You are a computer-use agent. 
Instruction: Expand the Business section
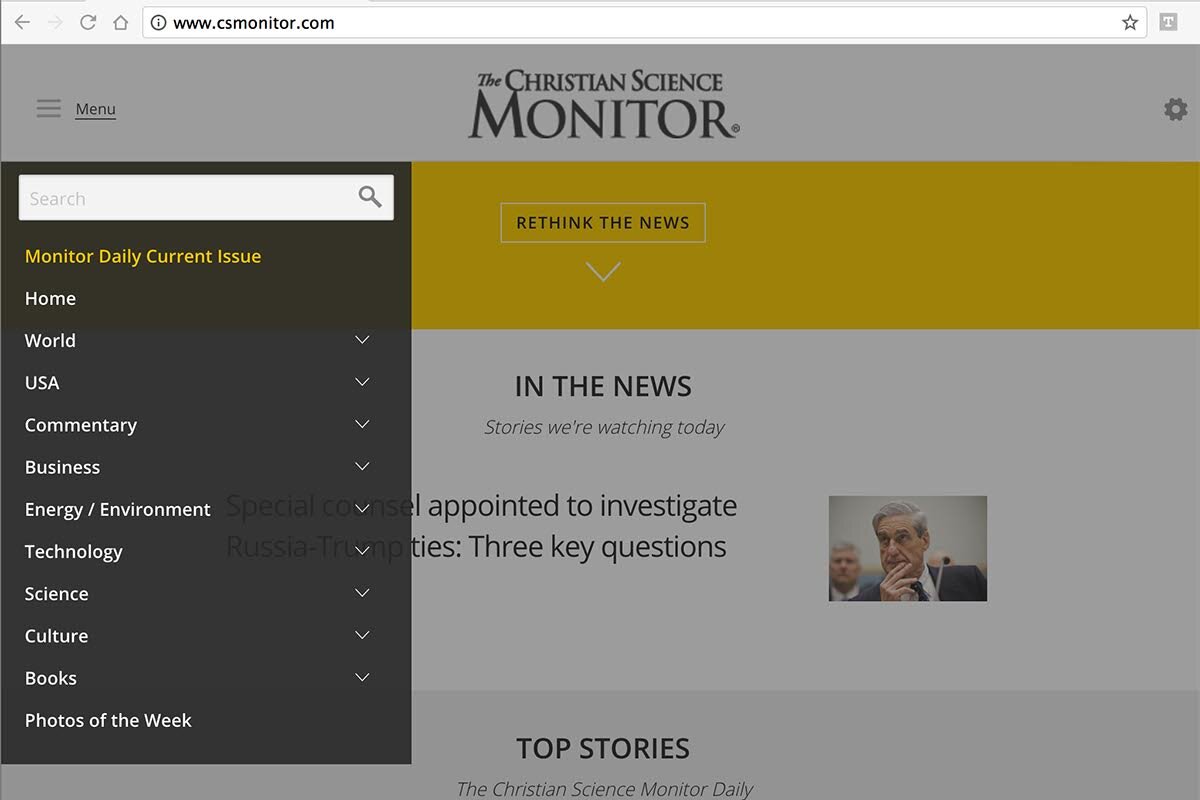pos(363,466)
